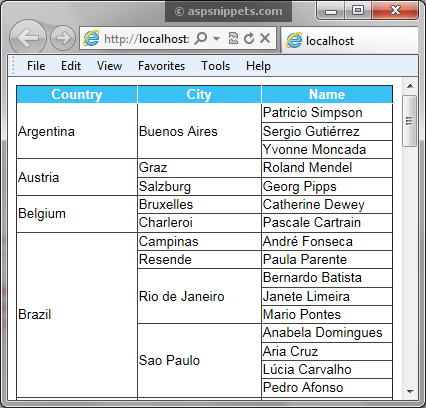This screenshot has width=426, height=408.
Task: Click the Name column header
Action: (x=327, y=94)
